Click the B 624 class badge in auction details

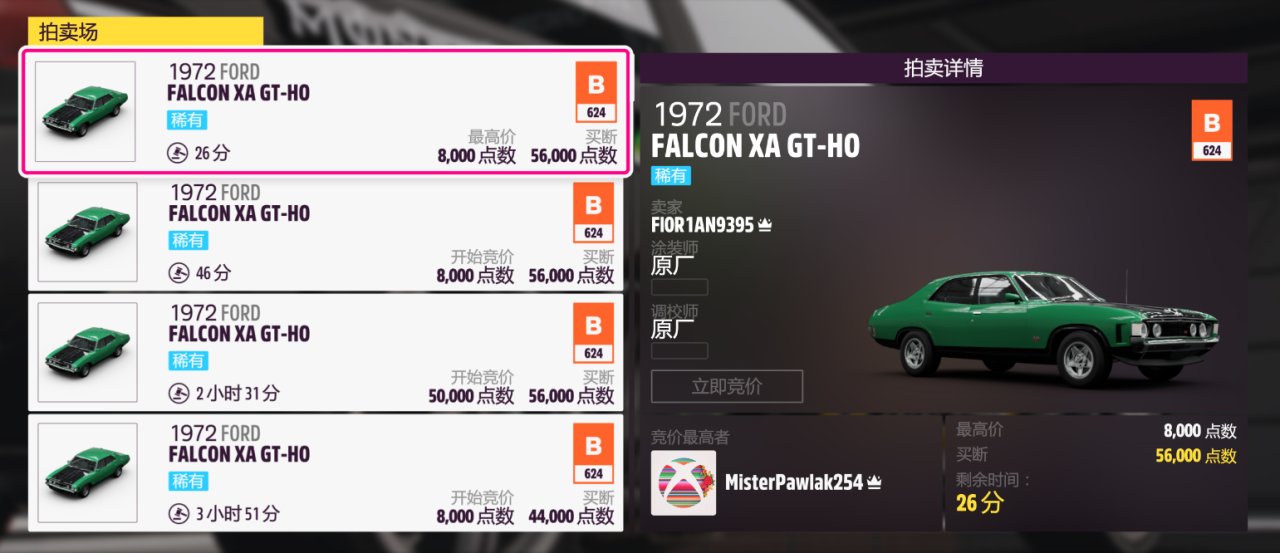(x=1212, y=131)
